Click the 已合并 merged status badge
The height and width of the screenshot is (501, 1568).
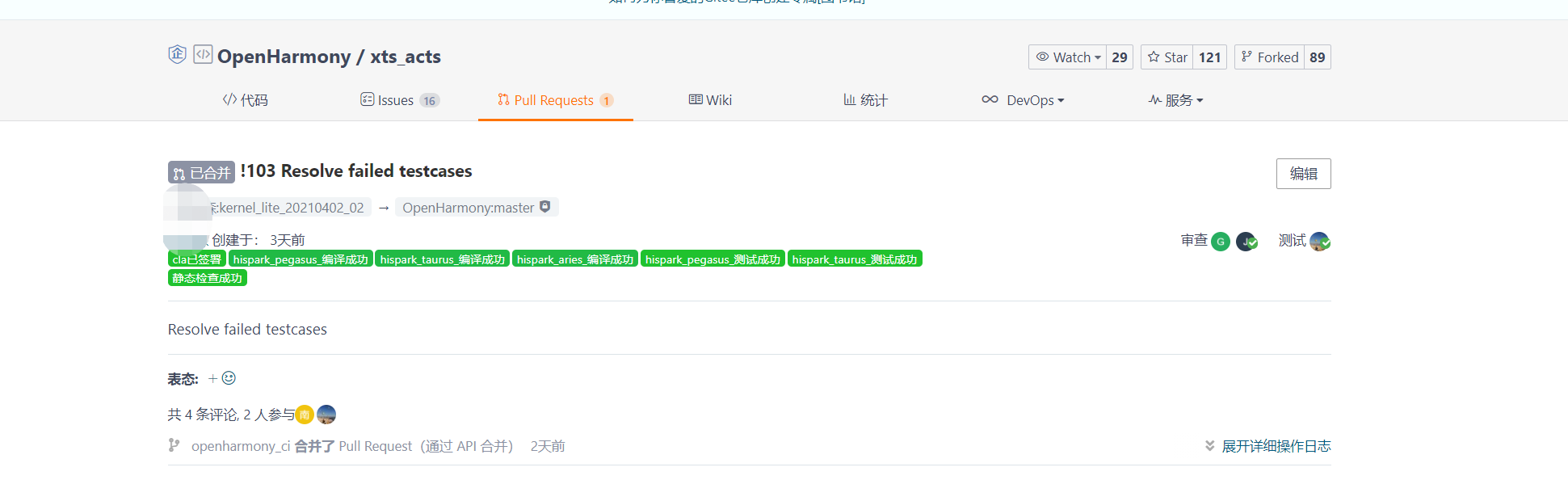pos(201,172)
